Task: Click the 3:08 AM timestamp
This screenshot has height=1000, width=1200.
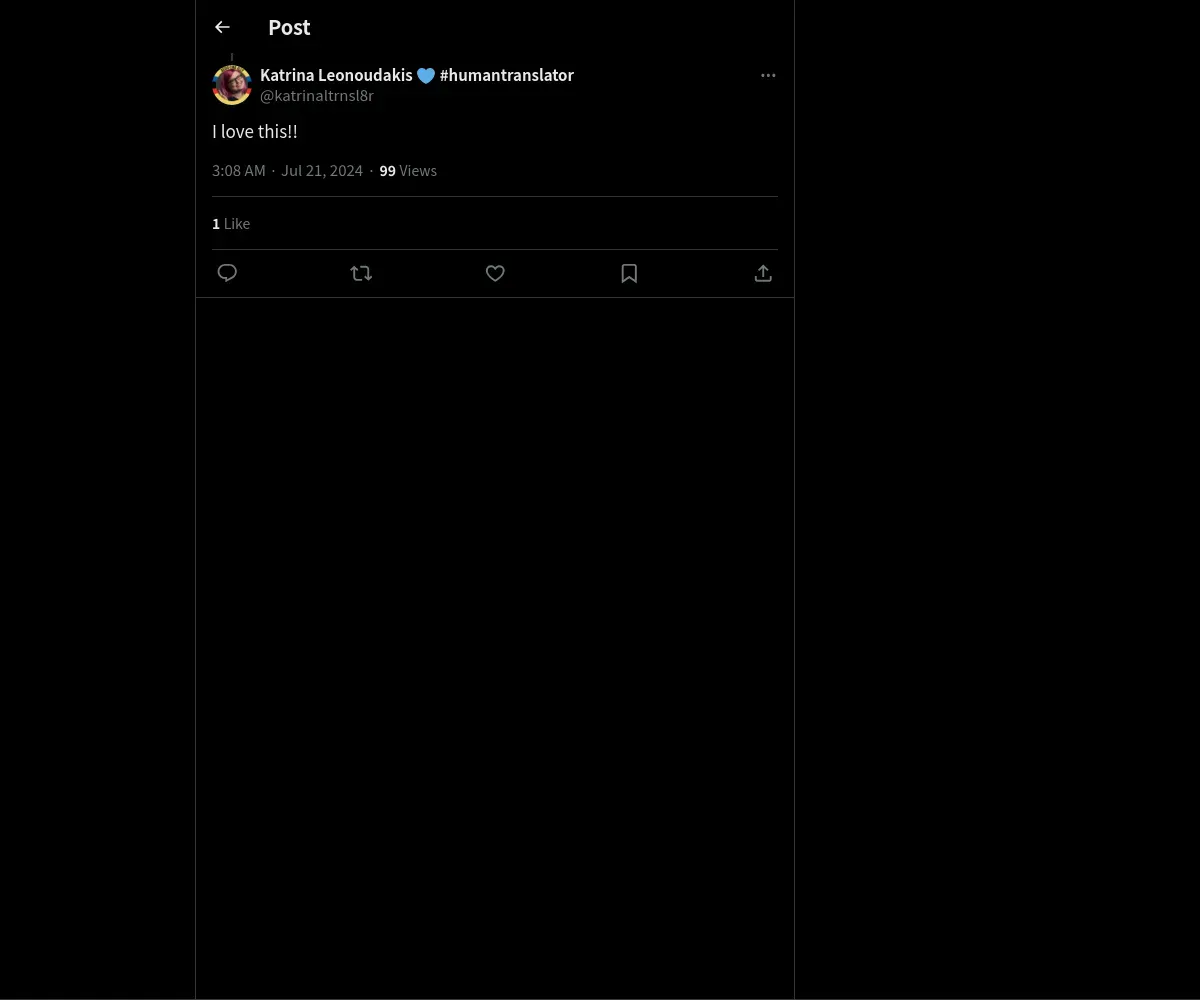Action: (x=239, y=171)
